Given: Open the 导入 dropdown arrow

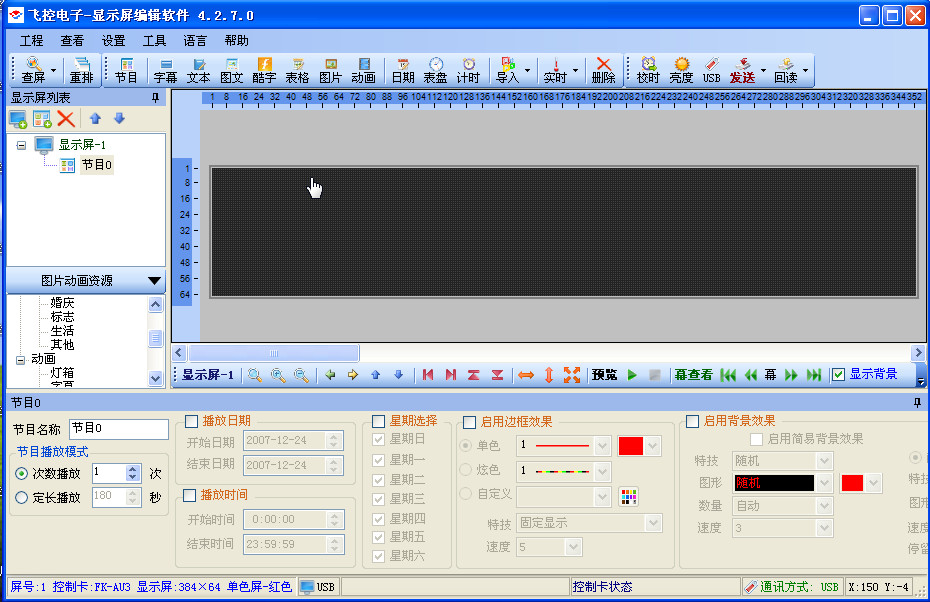Looking at the screenshot, I should 527,70.
